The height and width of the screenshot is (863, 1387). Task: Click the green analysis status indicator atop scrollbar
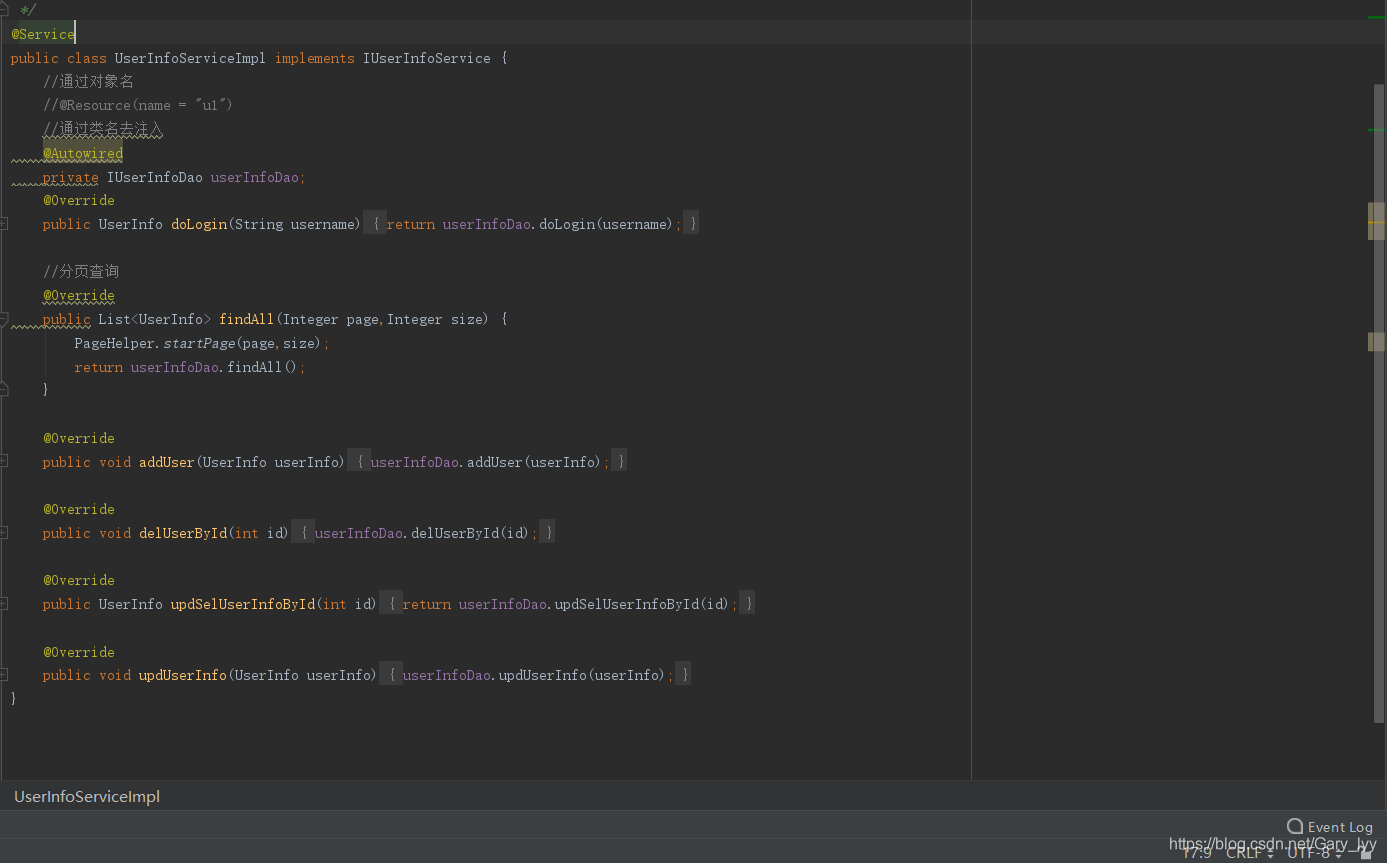(x=1376, y=17)
